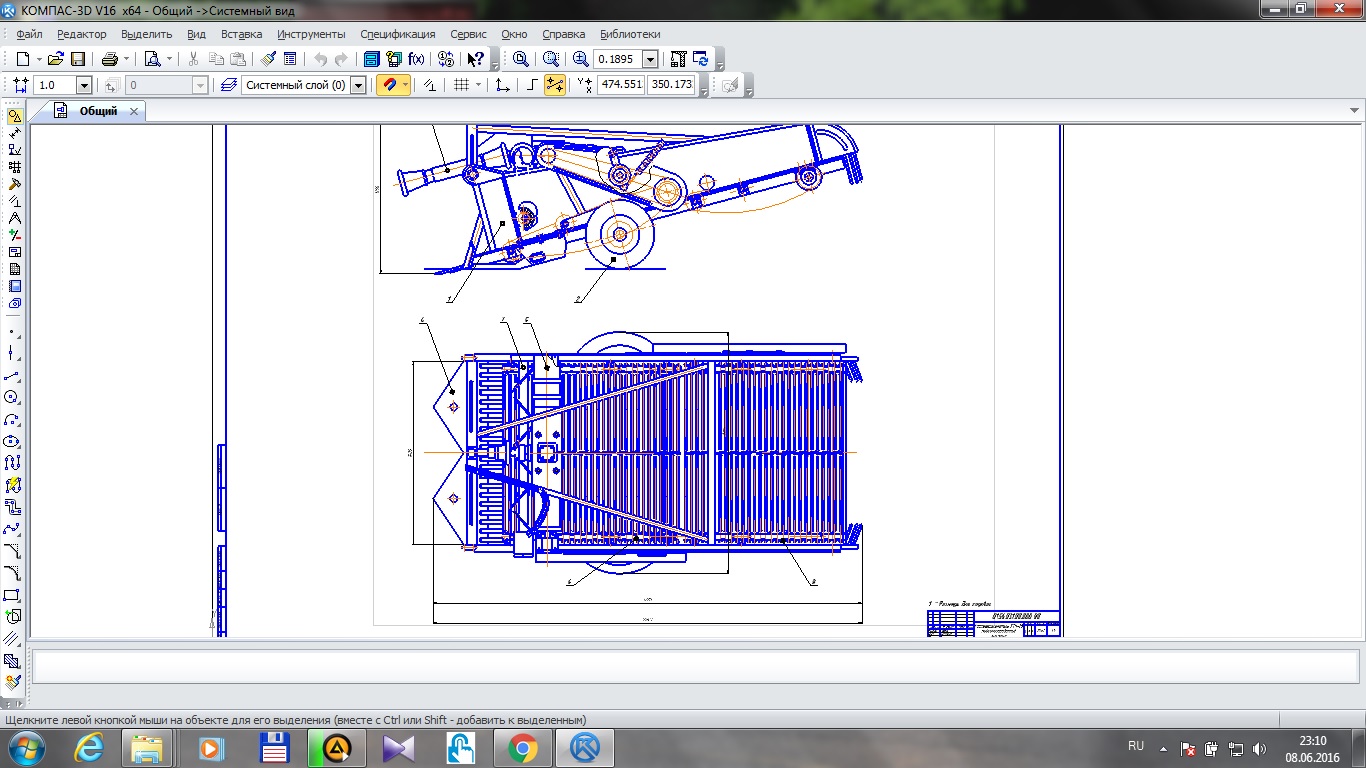Open the Выделить menu
The width and height of the screenshot is (1366, 768).
146,34
